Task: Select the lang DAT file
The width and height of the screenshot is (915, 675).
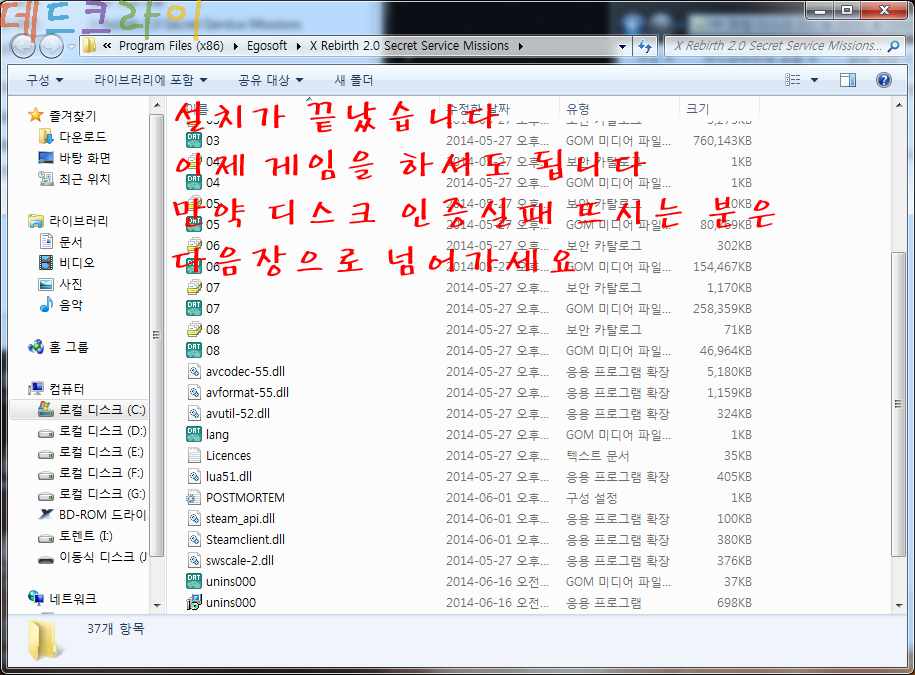Action: point(217,435)
